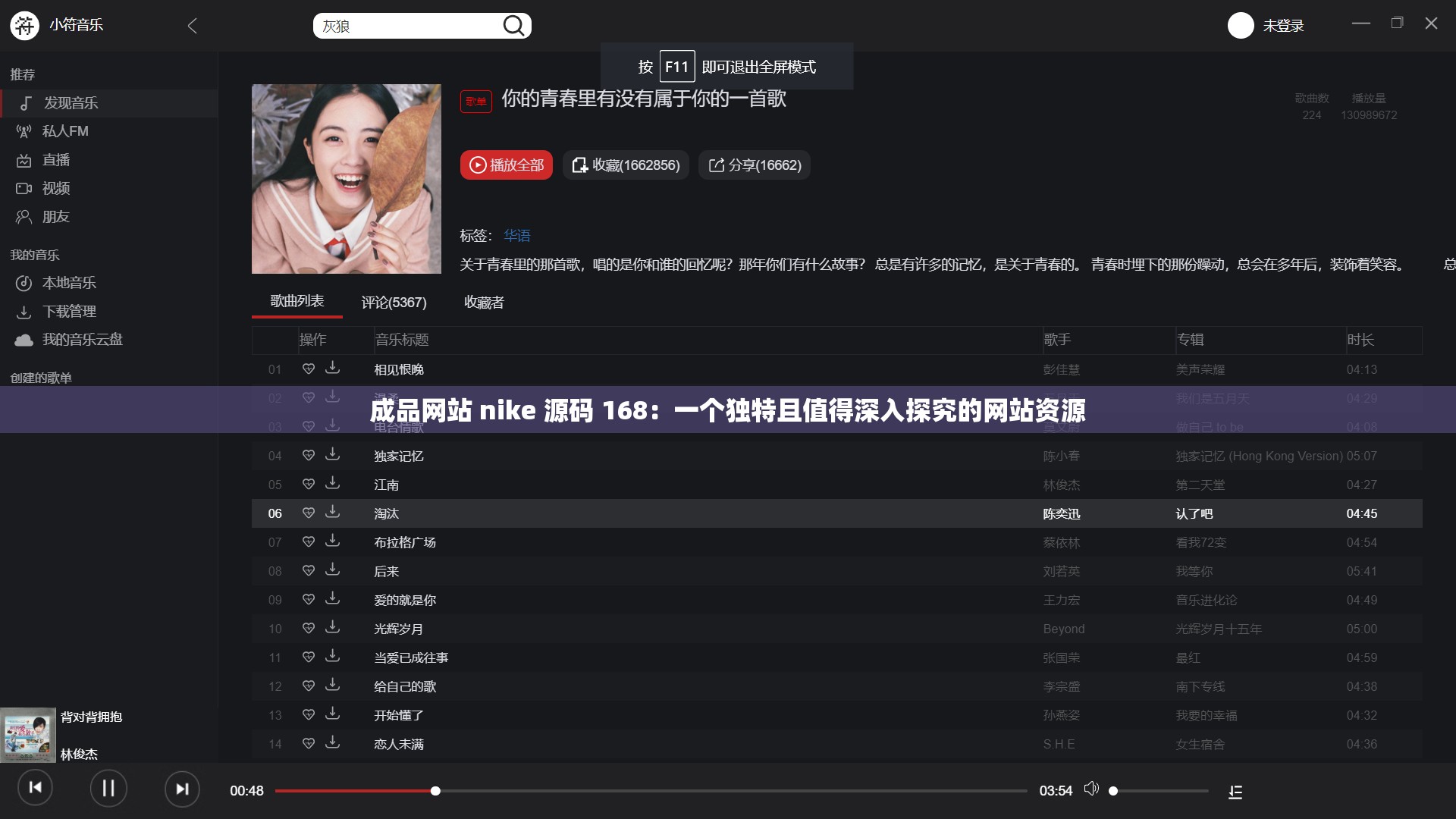Click the back navigation arrow

click(193, 25)
